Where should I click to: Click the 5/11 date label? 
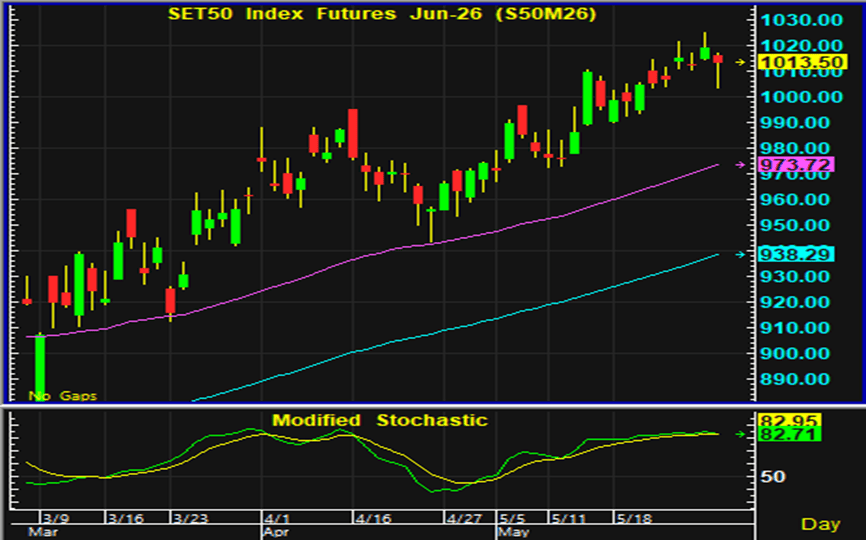[x=568, y=518]
